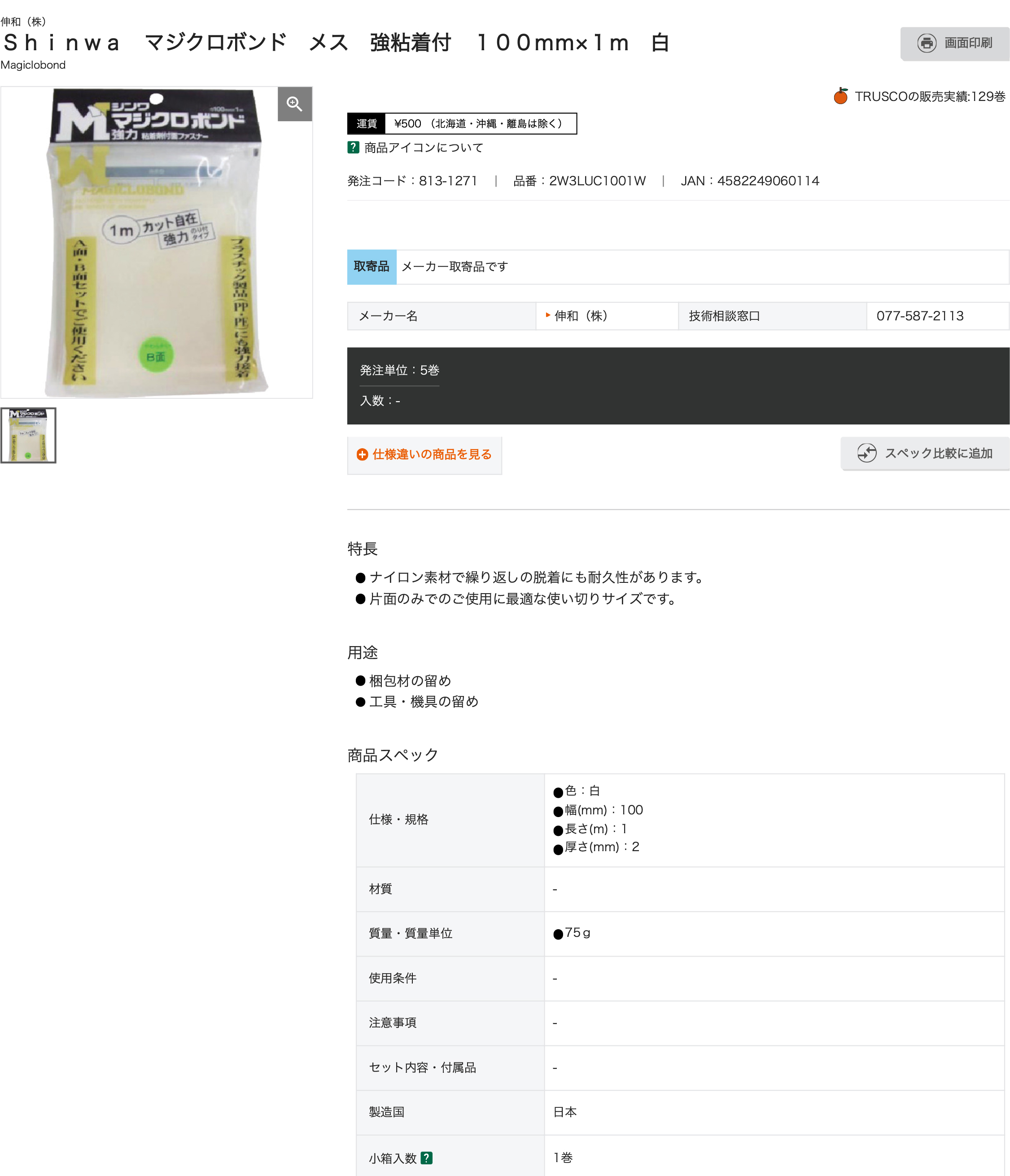Image resolution: width=1010 pixels, height=1176 pixels.
Task: Click the 仕様・規格 row header
Action: pos(450,820)
